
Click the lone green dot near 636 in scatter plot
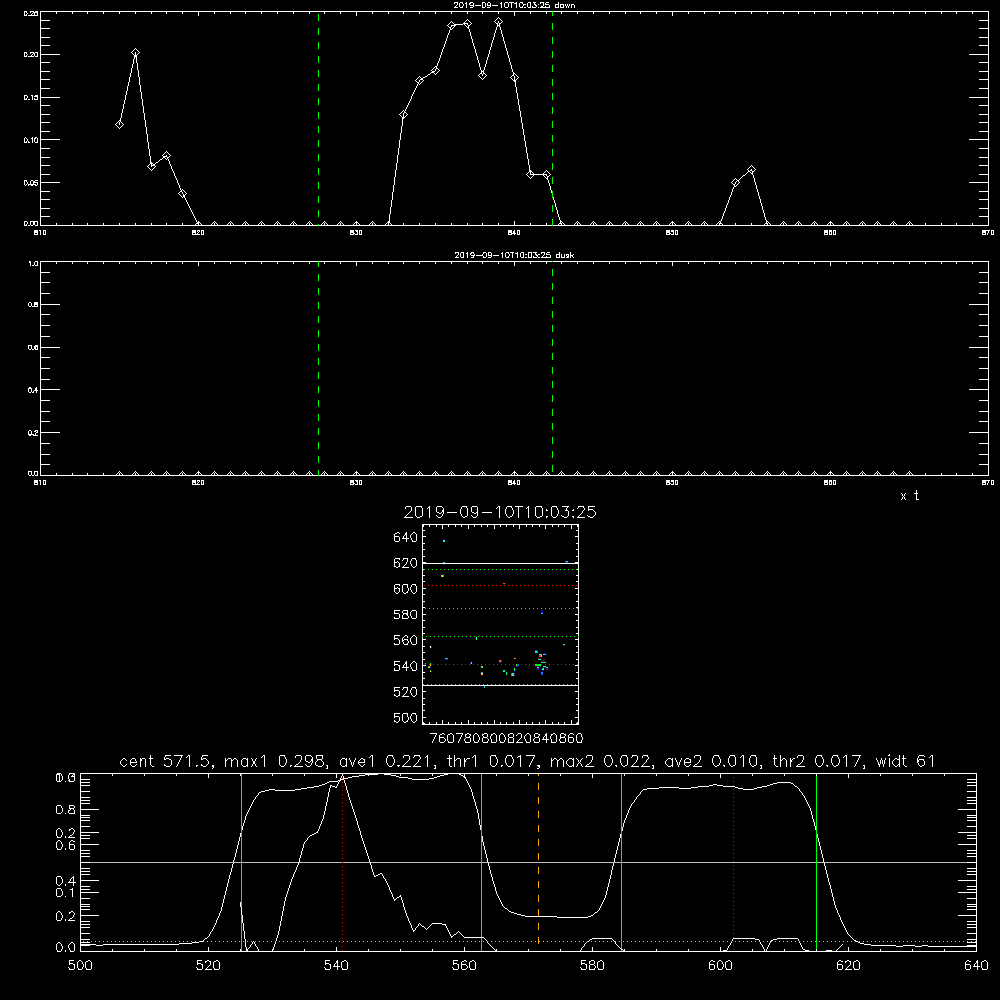pyautogui.click(x=444, y=541)
